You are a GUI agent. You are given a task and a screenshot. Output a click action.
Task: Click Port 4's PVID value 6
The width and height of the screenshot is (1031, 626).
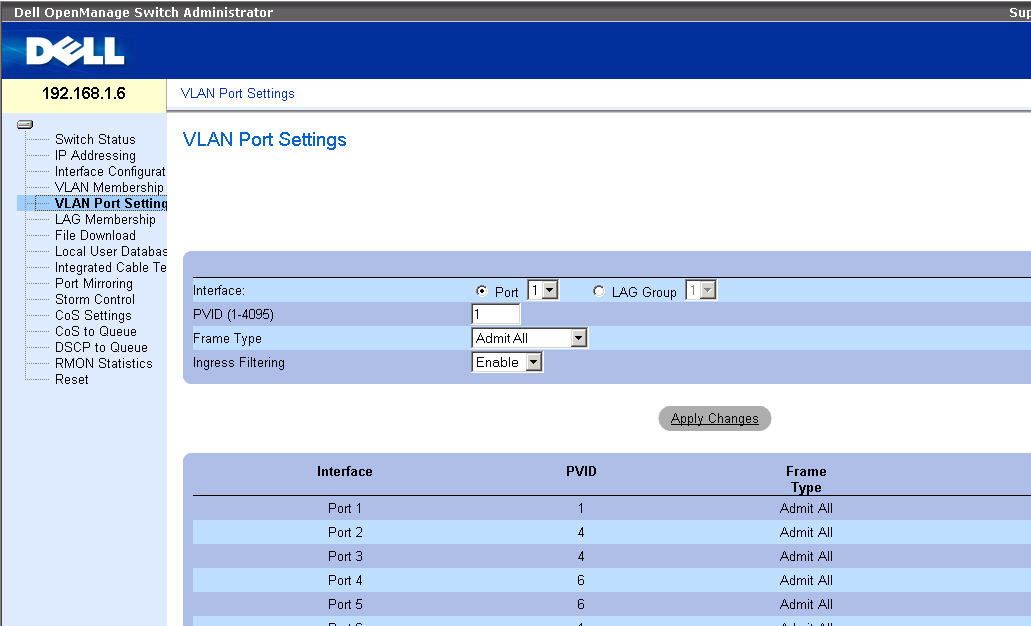click(x=581, y=580)
